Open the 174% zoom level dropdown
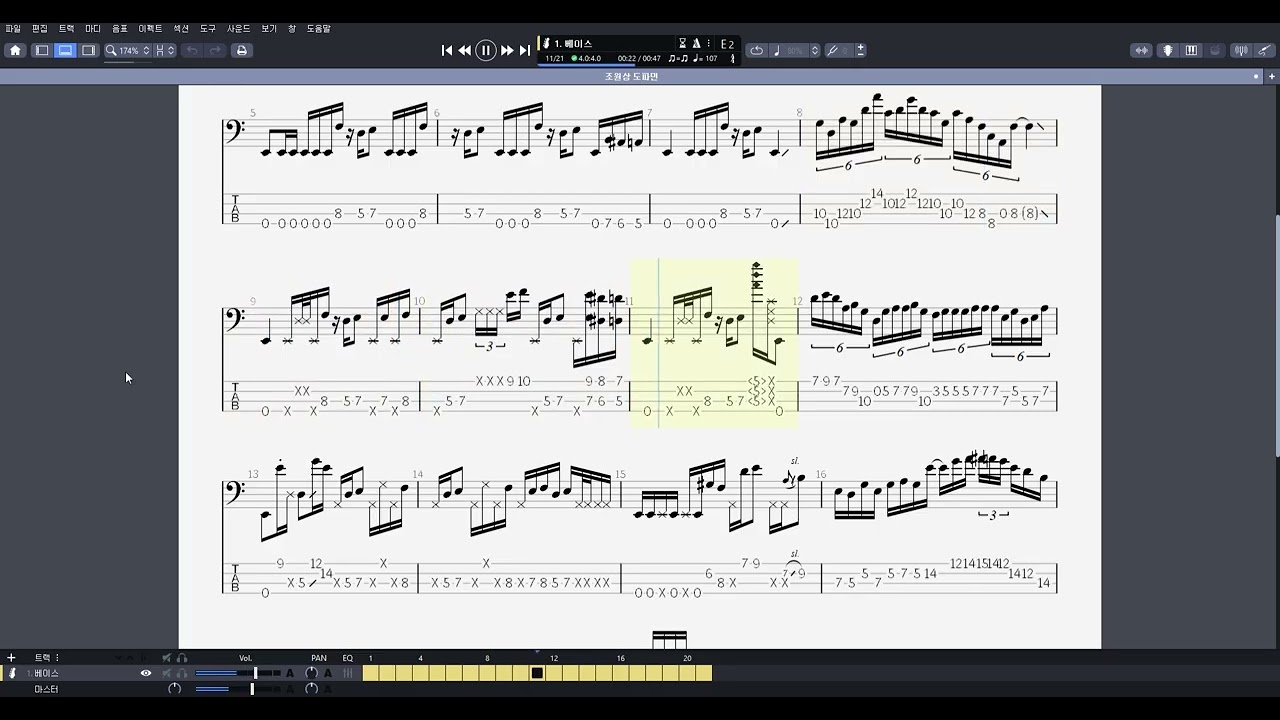This screenshot has width=1280, height=720. coord(128,50)
